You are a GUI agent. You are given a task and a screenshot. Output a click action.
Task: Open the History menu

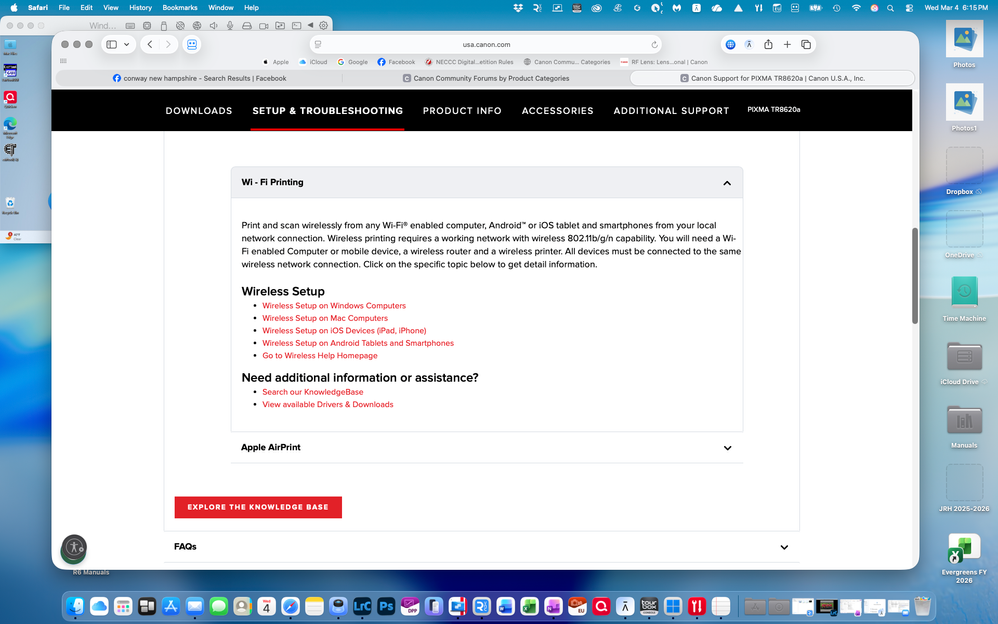click(141, 8)
